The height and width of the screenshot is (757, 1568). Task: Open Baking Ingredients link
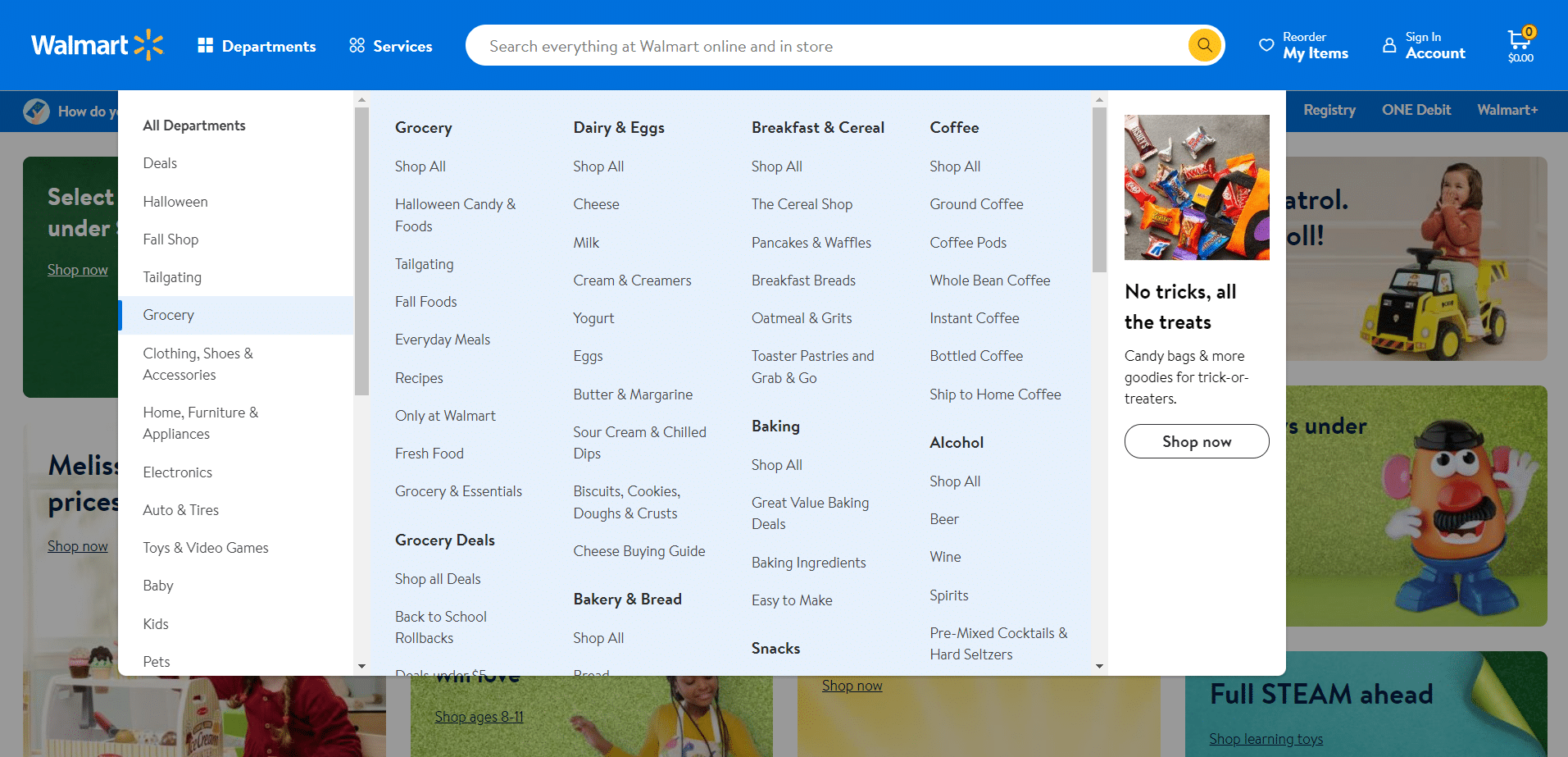pos(809,563)
